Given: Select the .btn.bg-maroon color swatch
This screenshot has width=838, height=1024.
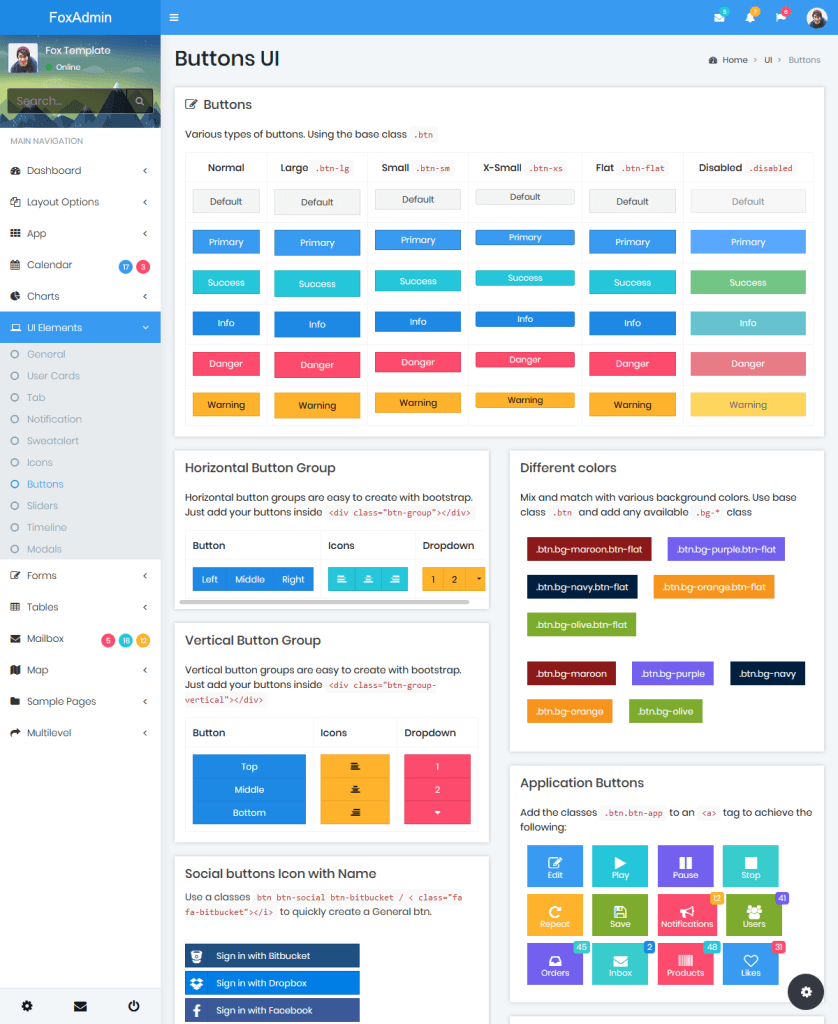Looking at the screenshot, I should point(571,673).
